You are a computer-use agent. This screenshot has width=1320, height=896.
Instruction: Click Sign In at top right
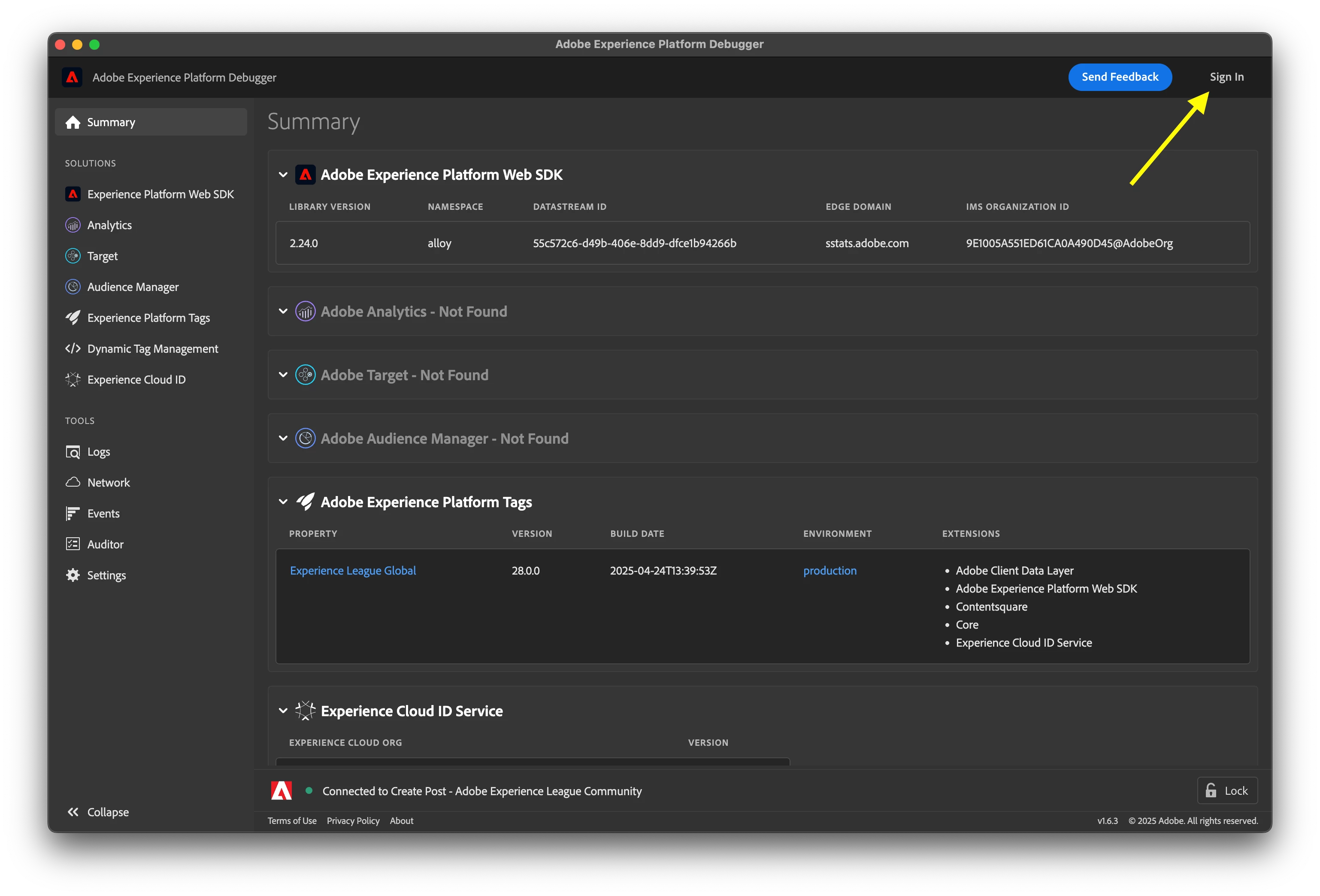[x=1226, y=77]
